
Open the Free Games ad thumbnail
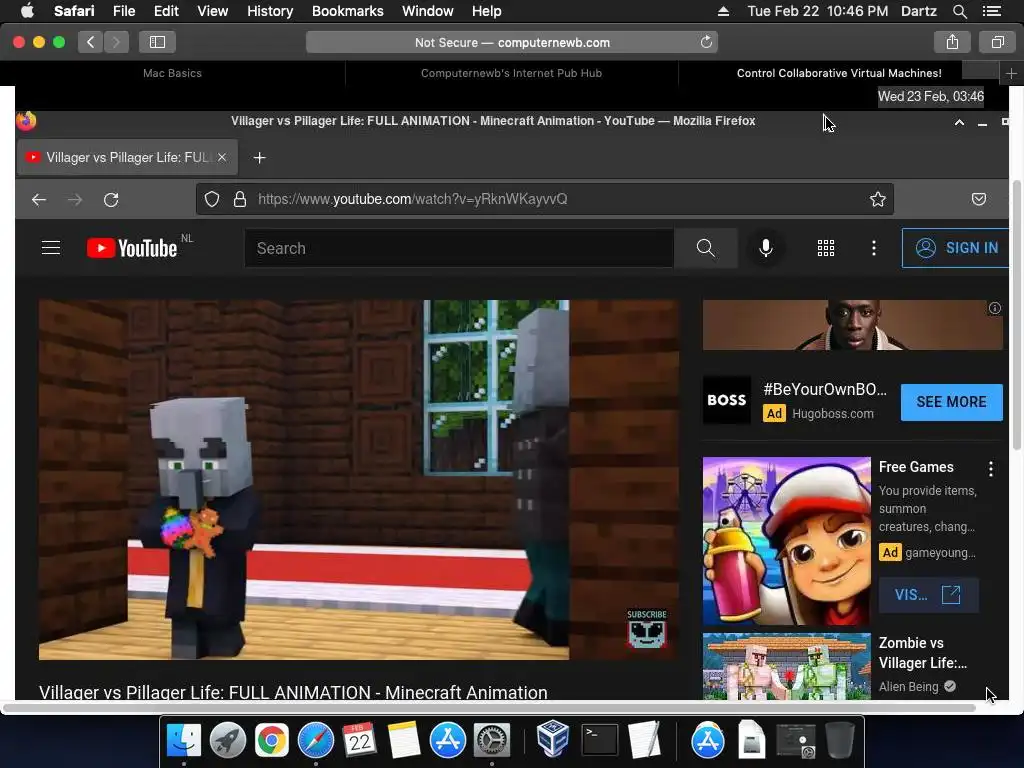(786, 541)
